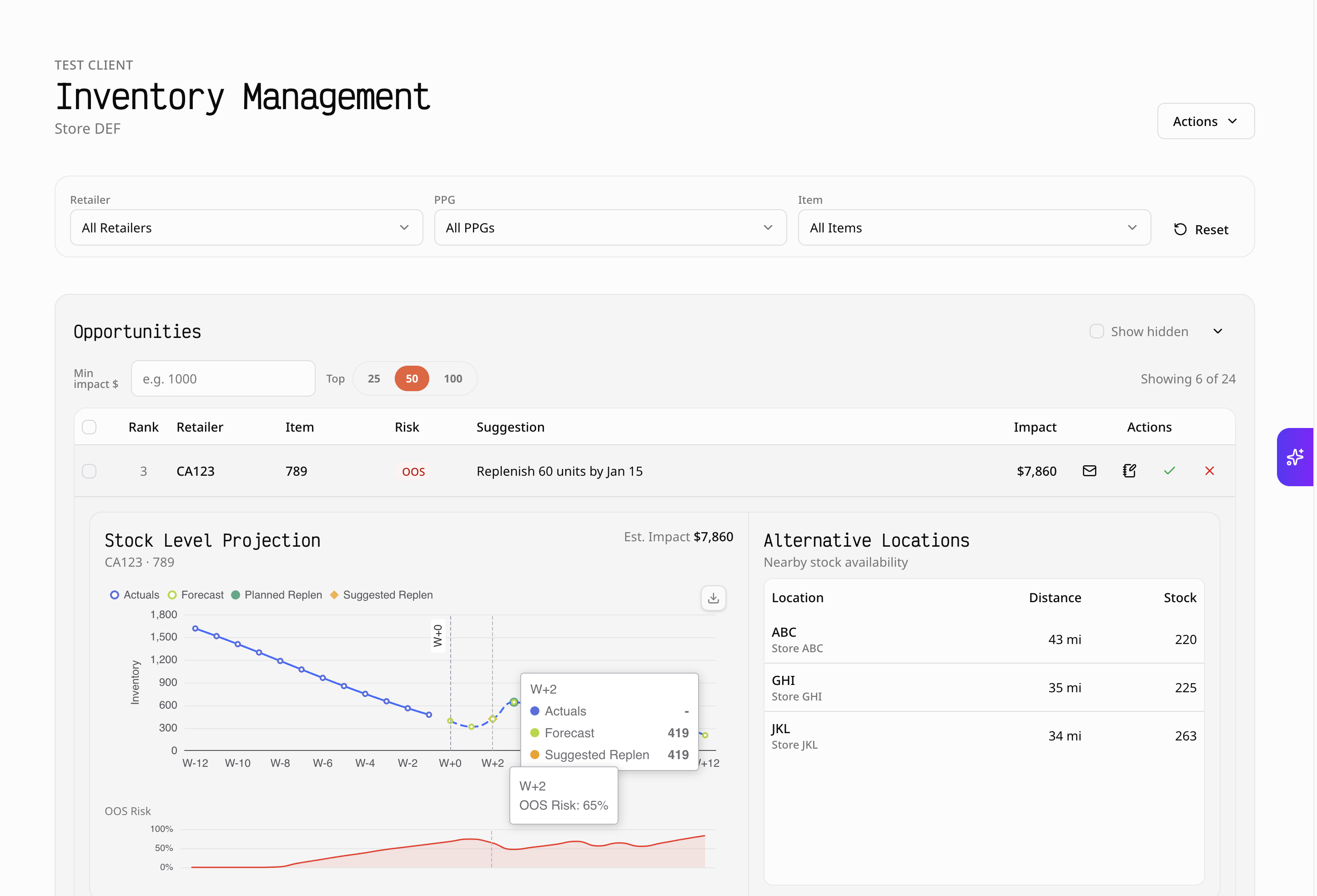Click the edit note icon in row actions
The height and width of the screenshot is (896, 1317).
(1129, 471)
